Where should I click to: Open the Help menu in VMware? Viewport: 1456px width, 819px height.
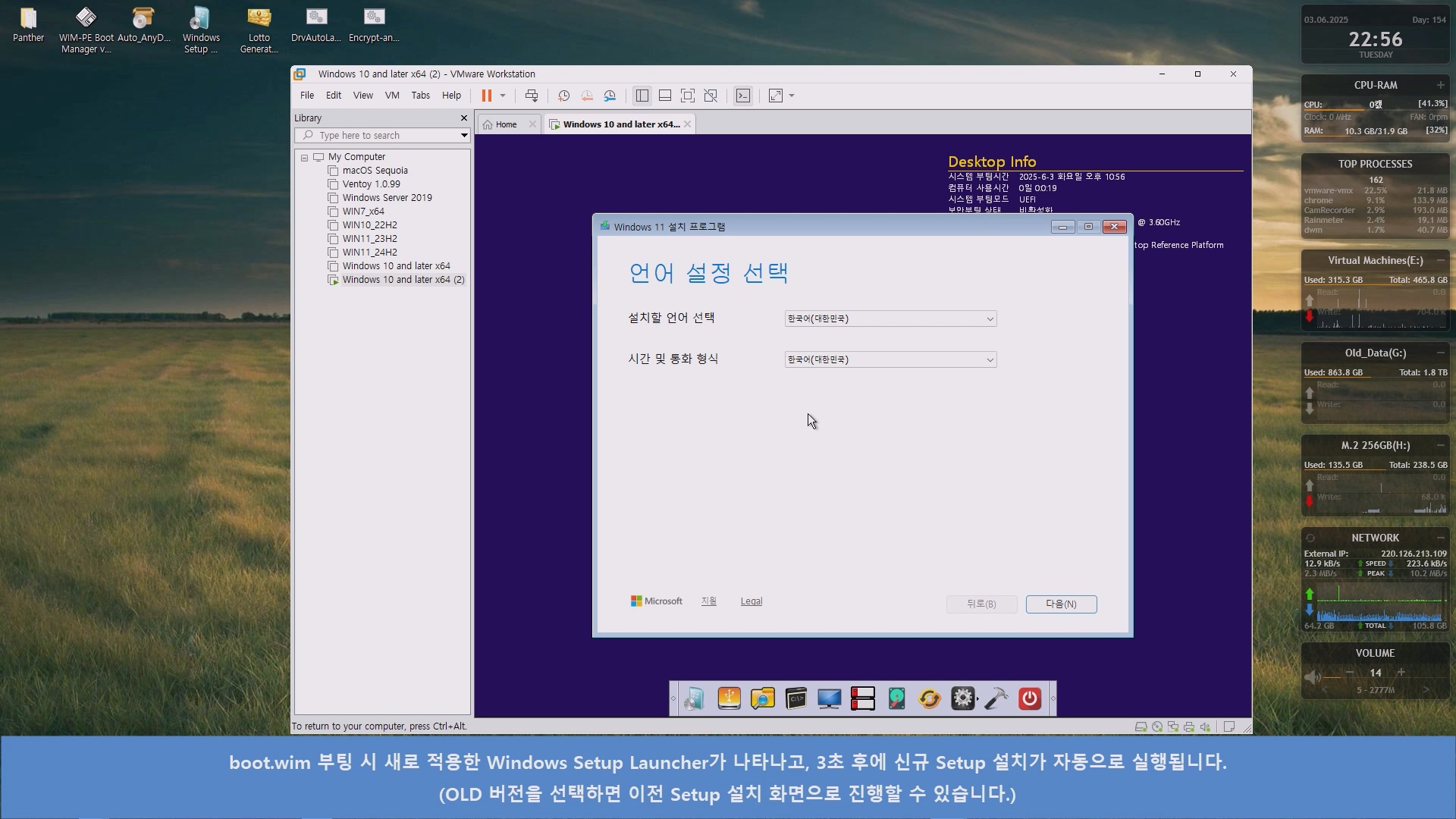(x=452, y=96)
